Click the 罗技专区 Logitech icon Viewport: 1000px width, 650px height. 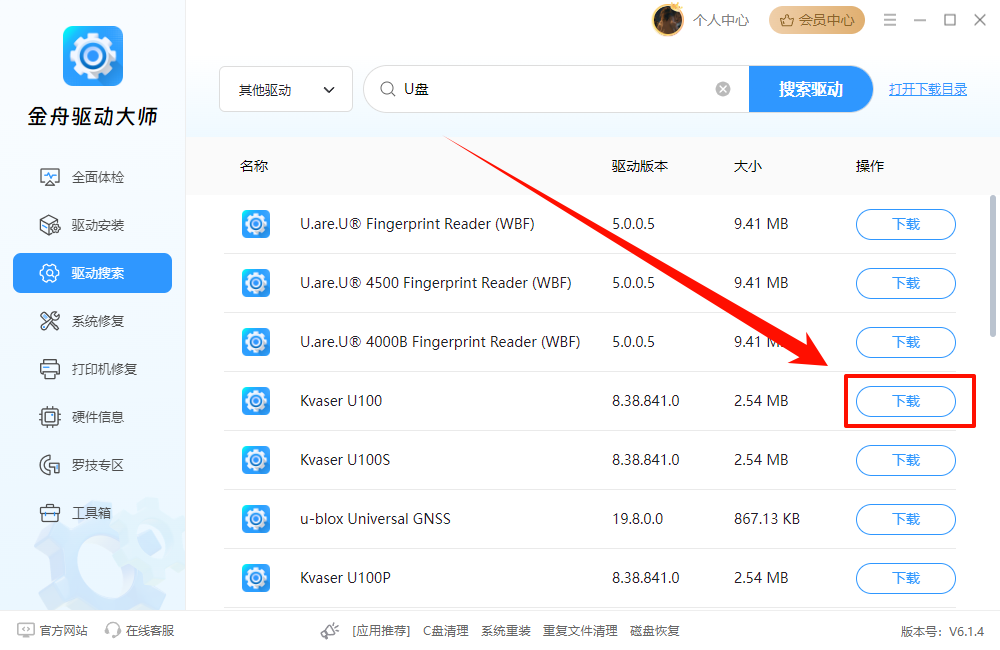coord(50,465)
